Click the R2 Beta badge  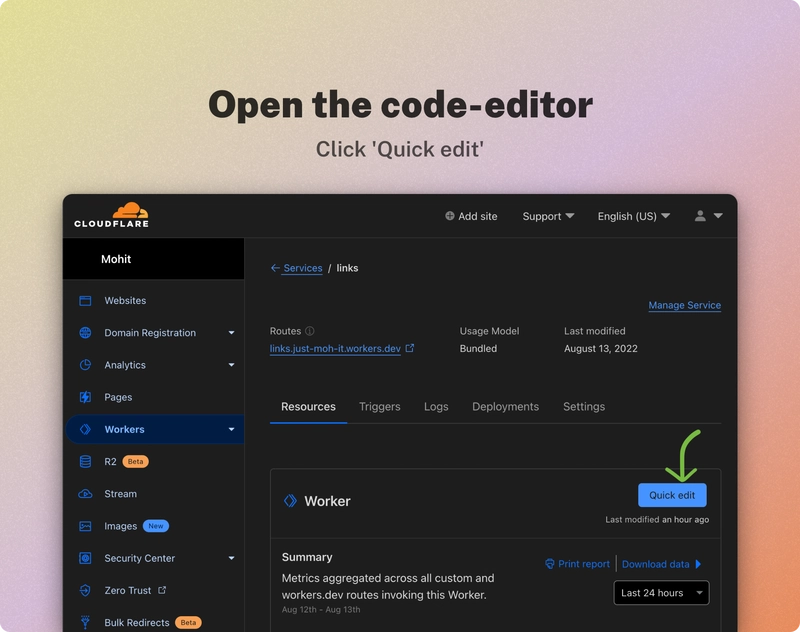pos(135,461)
